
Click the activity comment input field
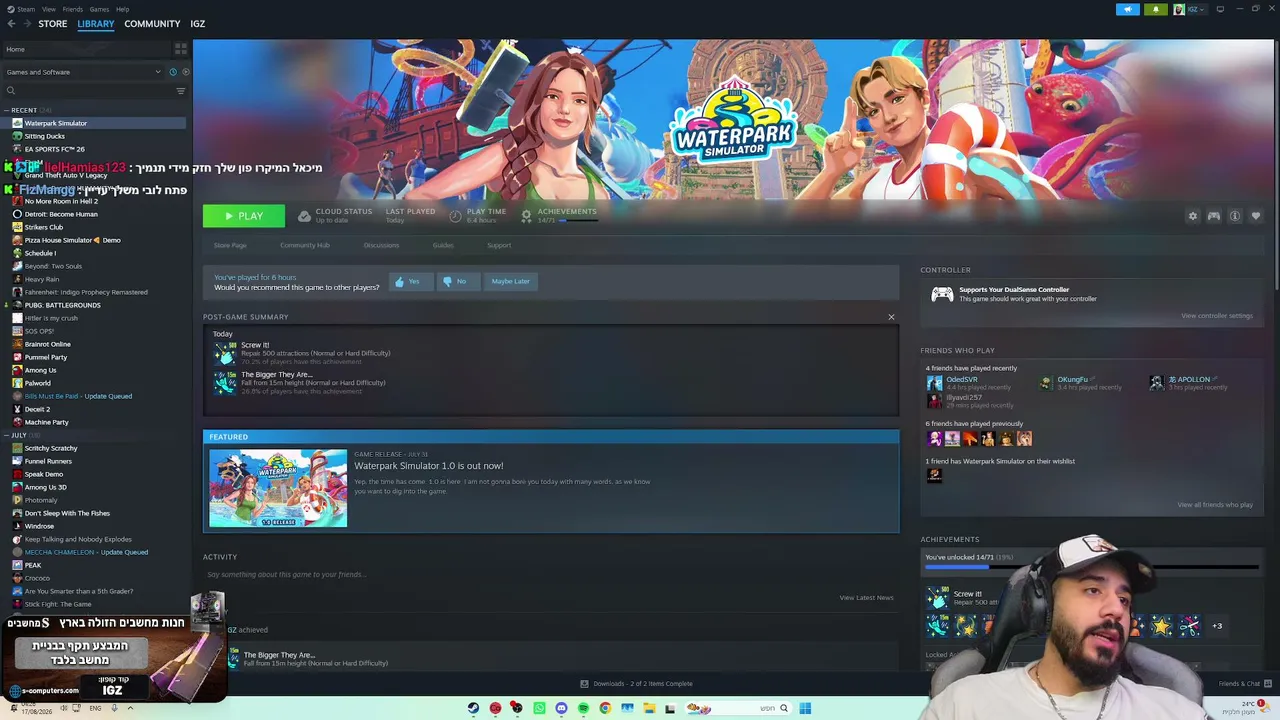(550, 575)
